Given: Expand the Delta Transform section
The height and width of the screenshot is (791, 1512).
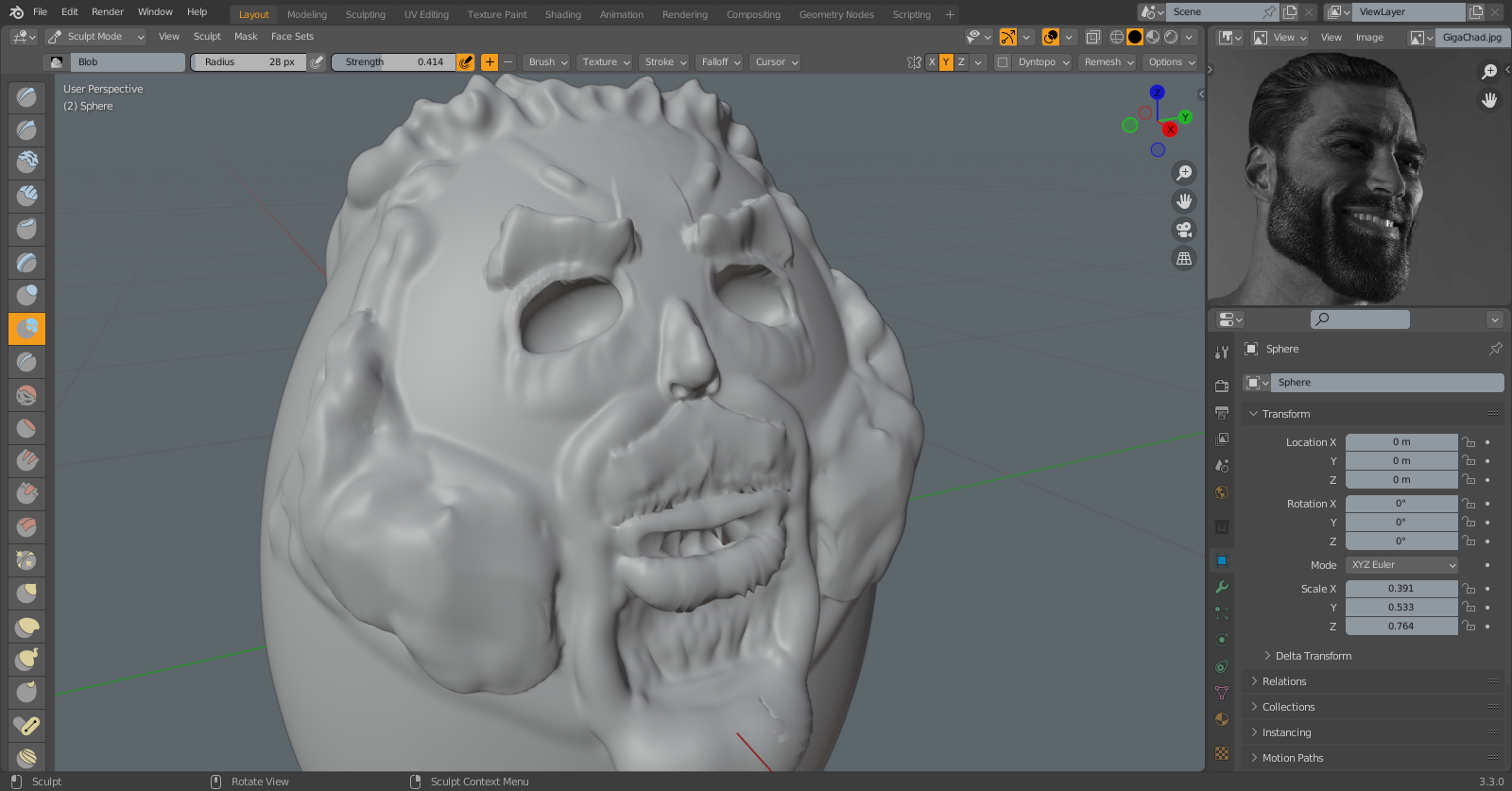Looking at the screenshot, I should point(1313,656).
